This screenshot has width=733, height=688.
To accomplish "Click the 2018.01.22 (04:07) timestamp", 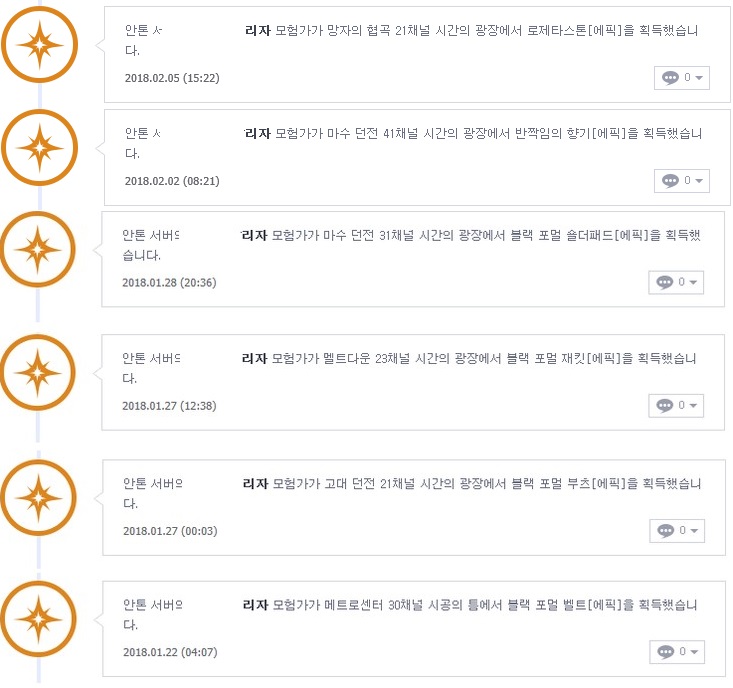I will [170, 652].
